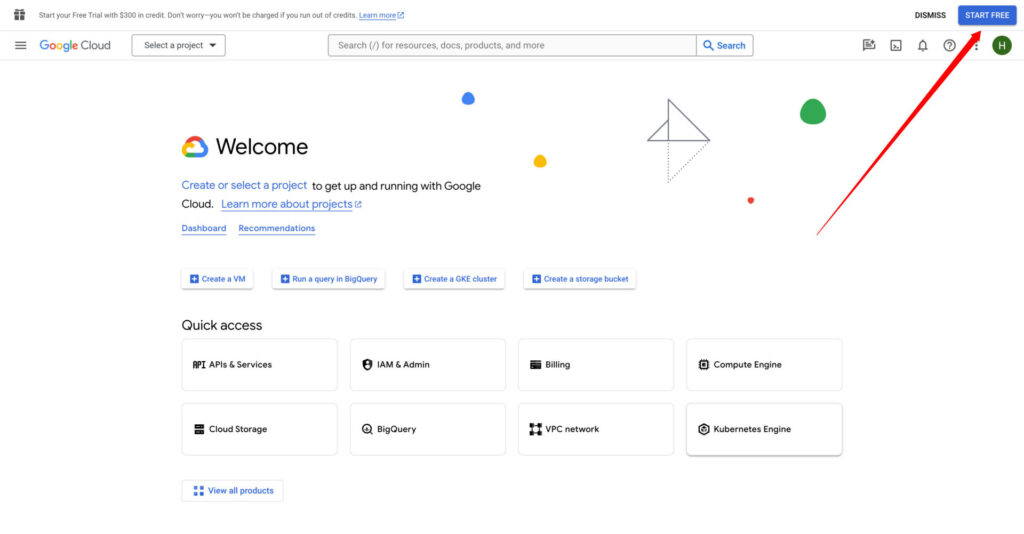Click external link icon after Learn more about projects

(x=358, y=204)
